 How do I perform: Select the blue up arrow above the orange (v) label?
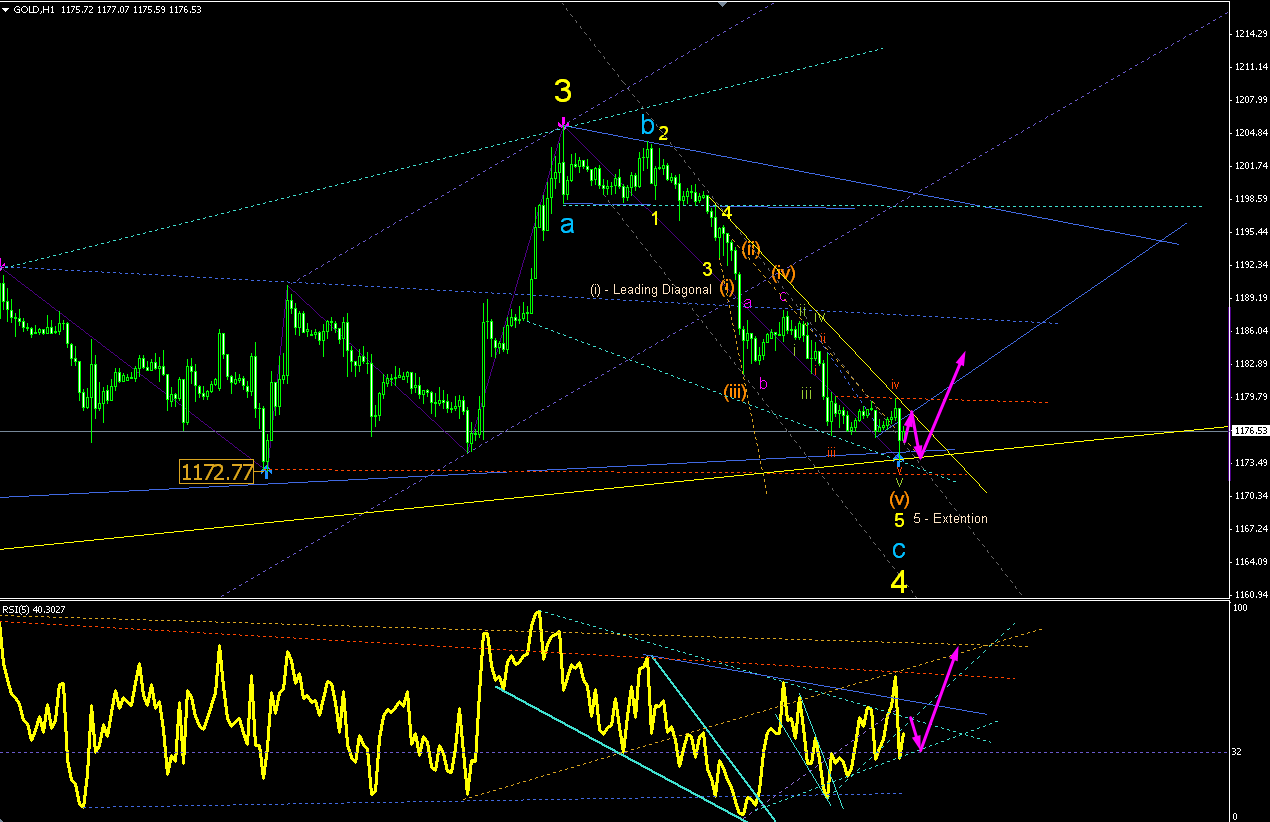(x=899, y=458)
